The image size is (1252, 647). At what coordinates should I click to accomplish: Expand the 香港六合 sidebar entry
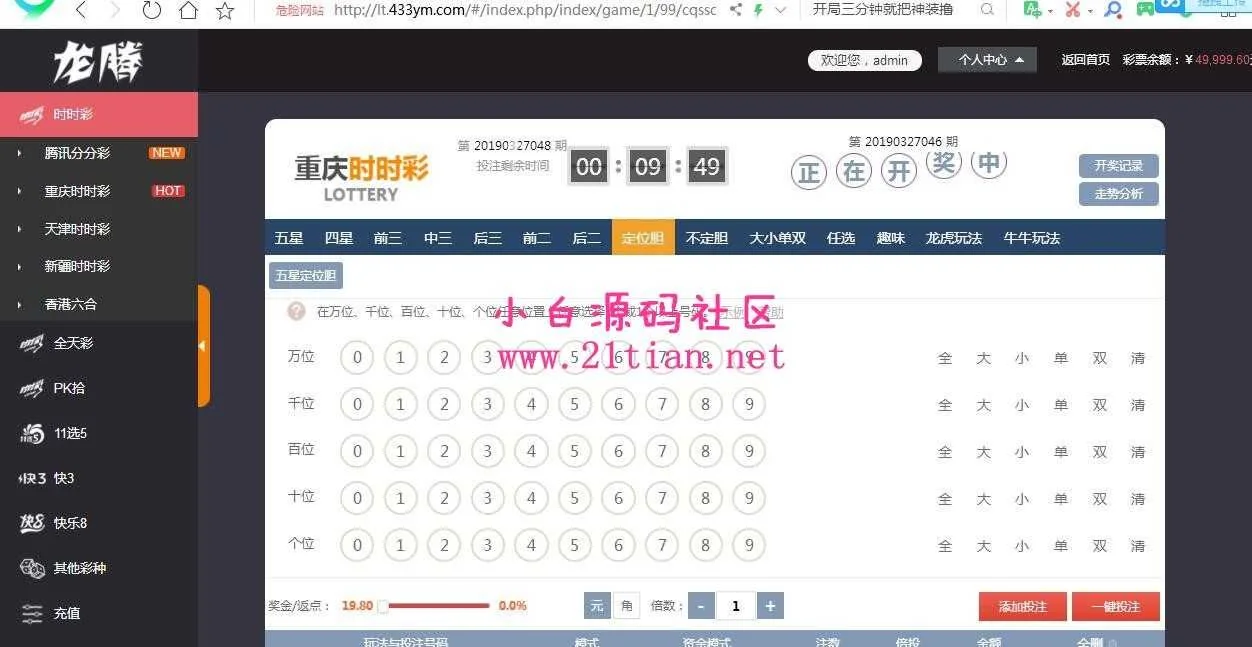click(x=70, y=304)
